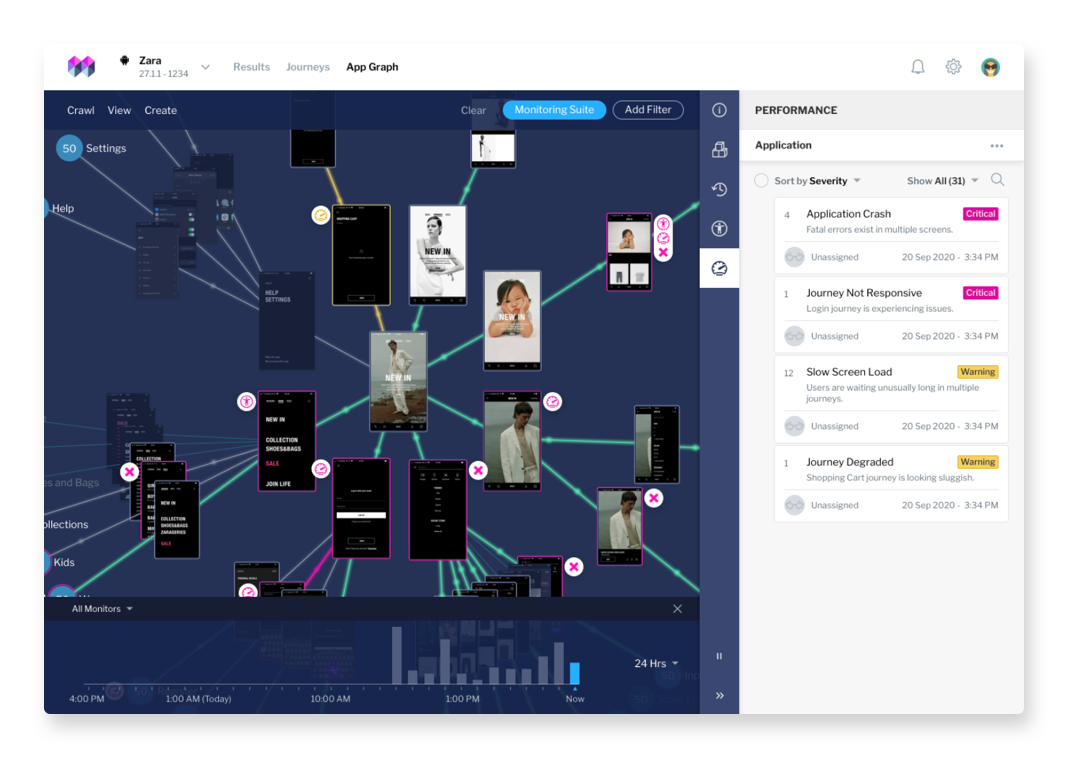Open the Slow Screen Load issue
Viewport: 1068px width, 758px height.
click(891, 398)
